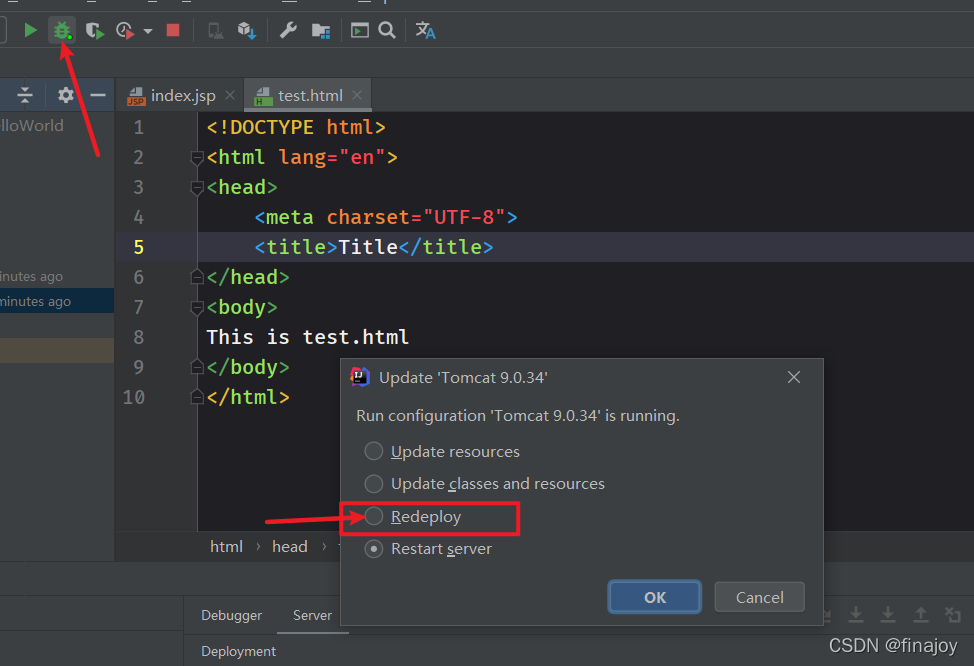Screen dimensions: 974x666
Task: Click the head breadcrumb item
Action: click(x=289, y=547)
